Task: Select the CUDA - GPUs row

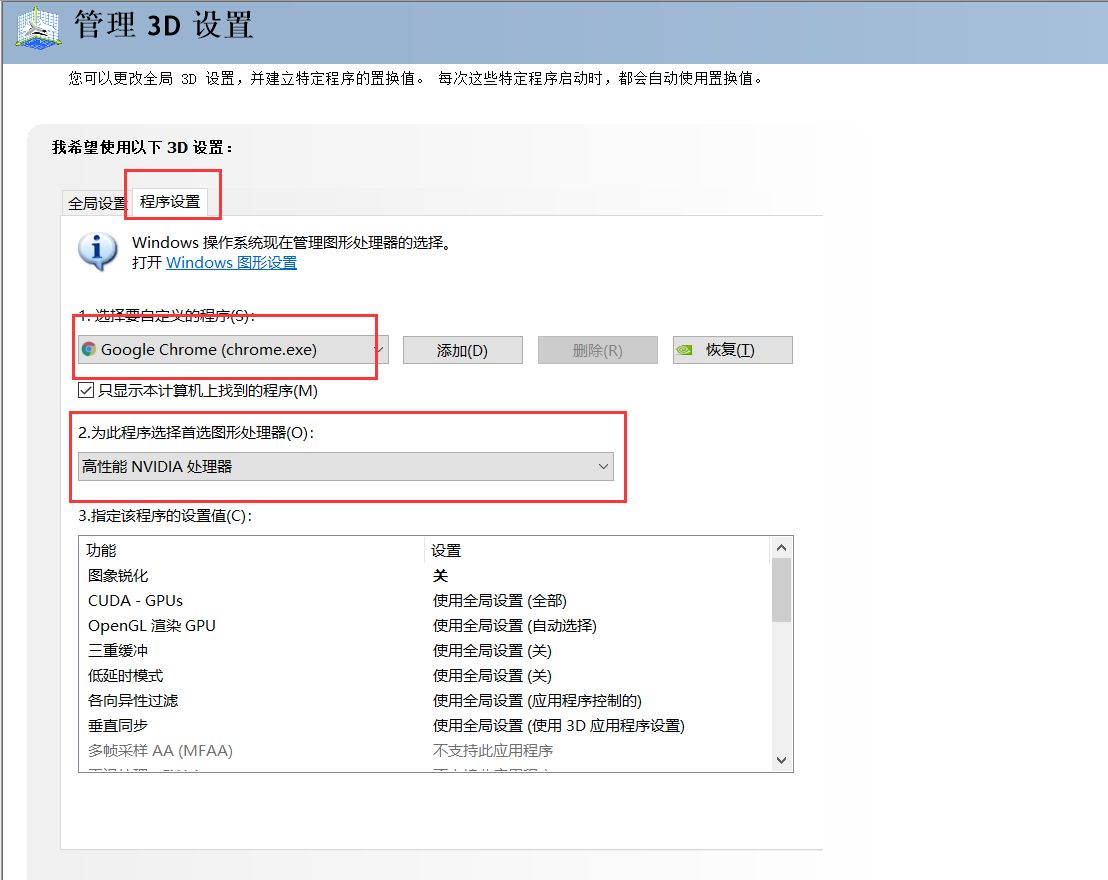Action: coord(424,601)
